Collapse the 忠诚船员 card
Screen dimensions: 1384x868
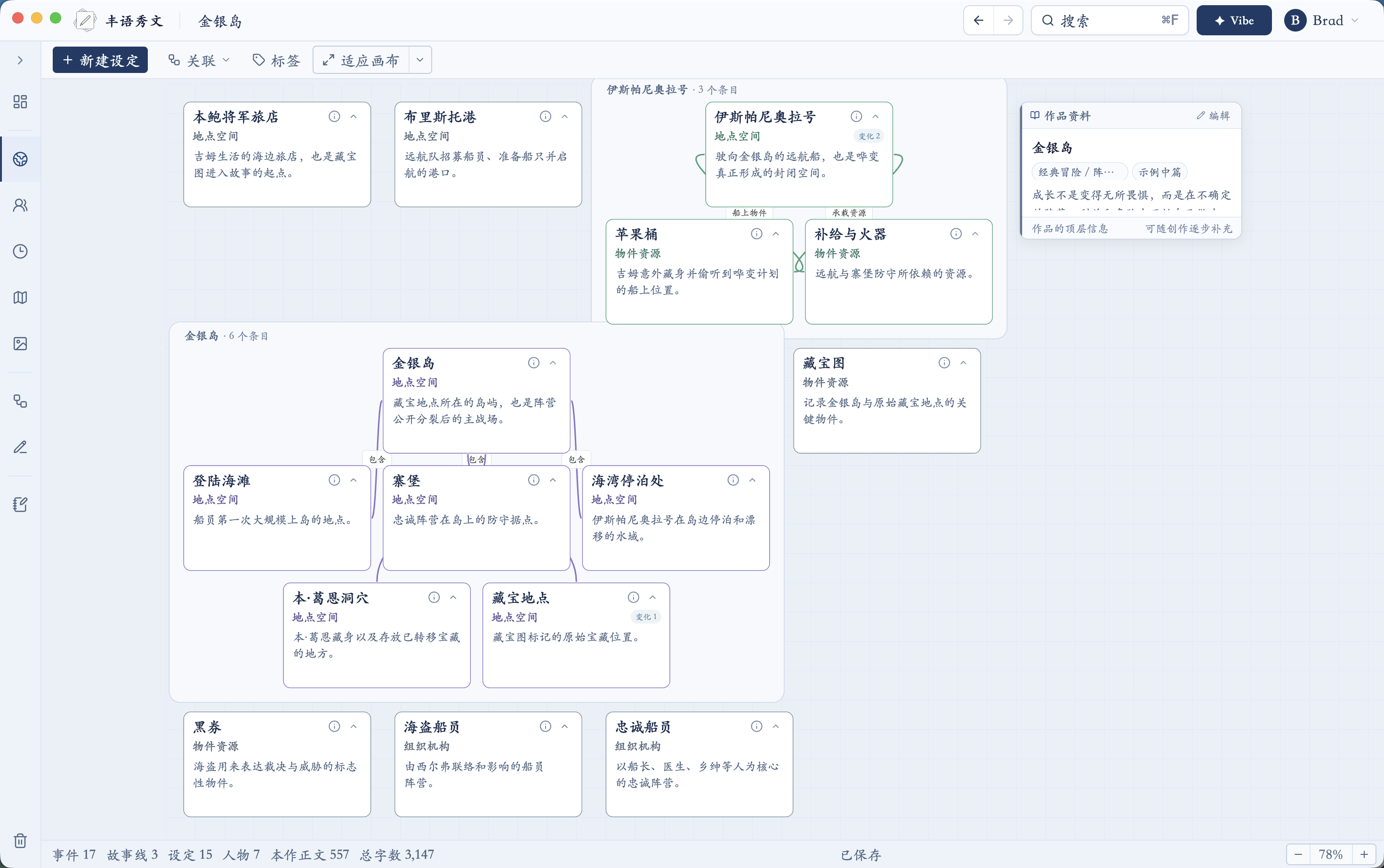tap(775, 726)
